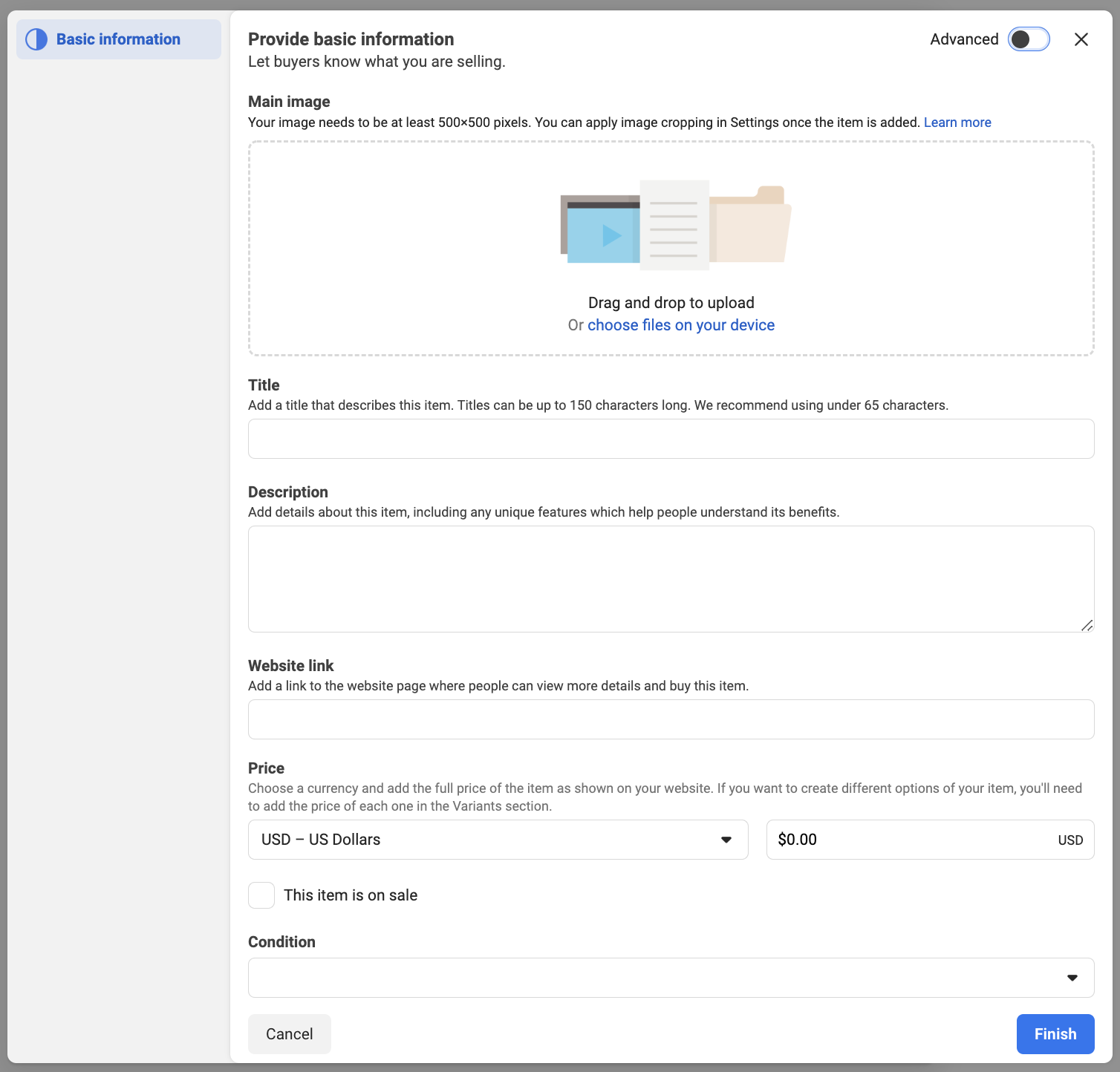Click the folder illustration in upload area
The image size is (1120, 1072).
click(750, 225)
